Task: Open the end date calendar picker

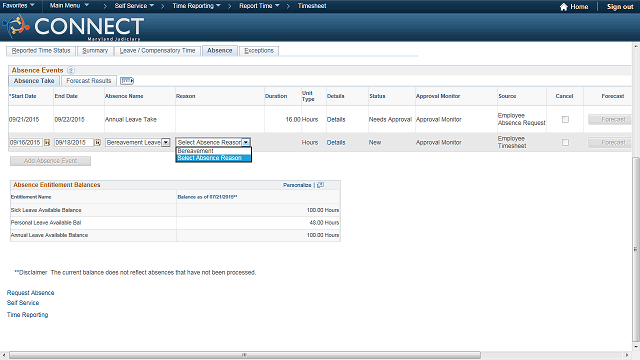Action: [x=98, y=142]
